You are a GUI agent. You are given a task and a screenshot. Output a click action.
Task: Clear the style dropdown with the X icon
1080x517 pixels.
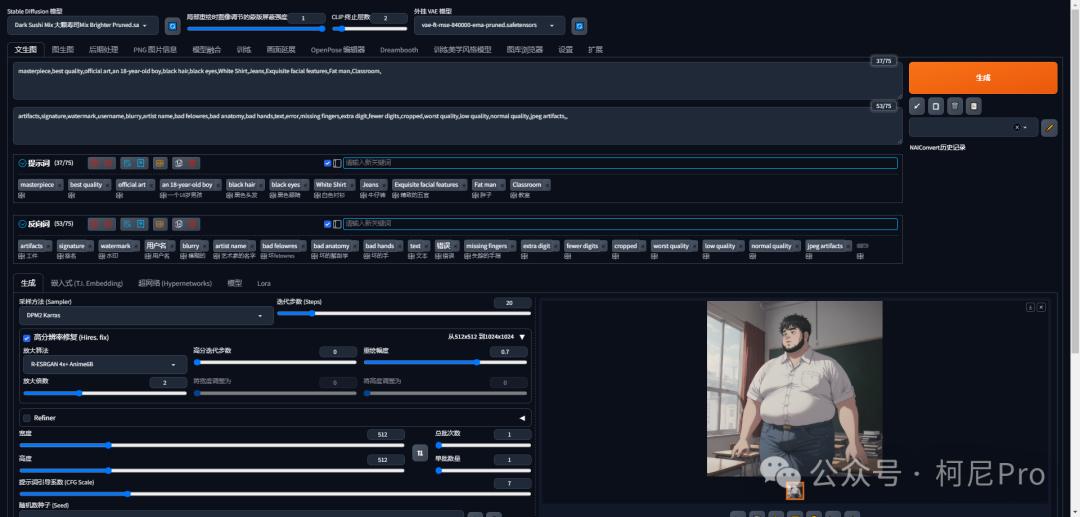[1017, 127]
